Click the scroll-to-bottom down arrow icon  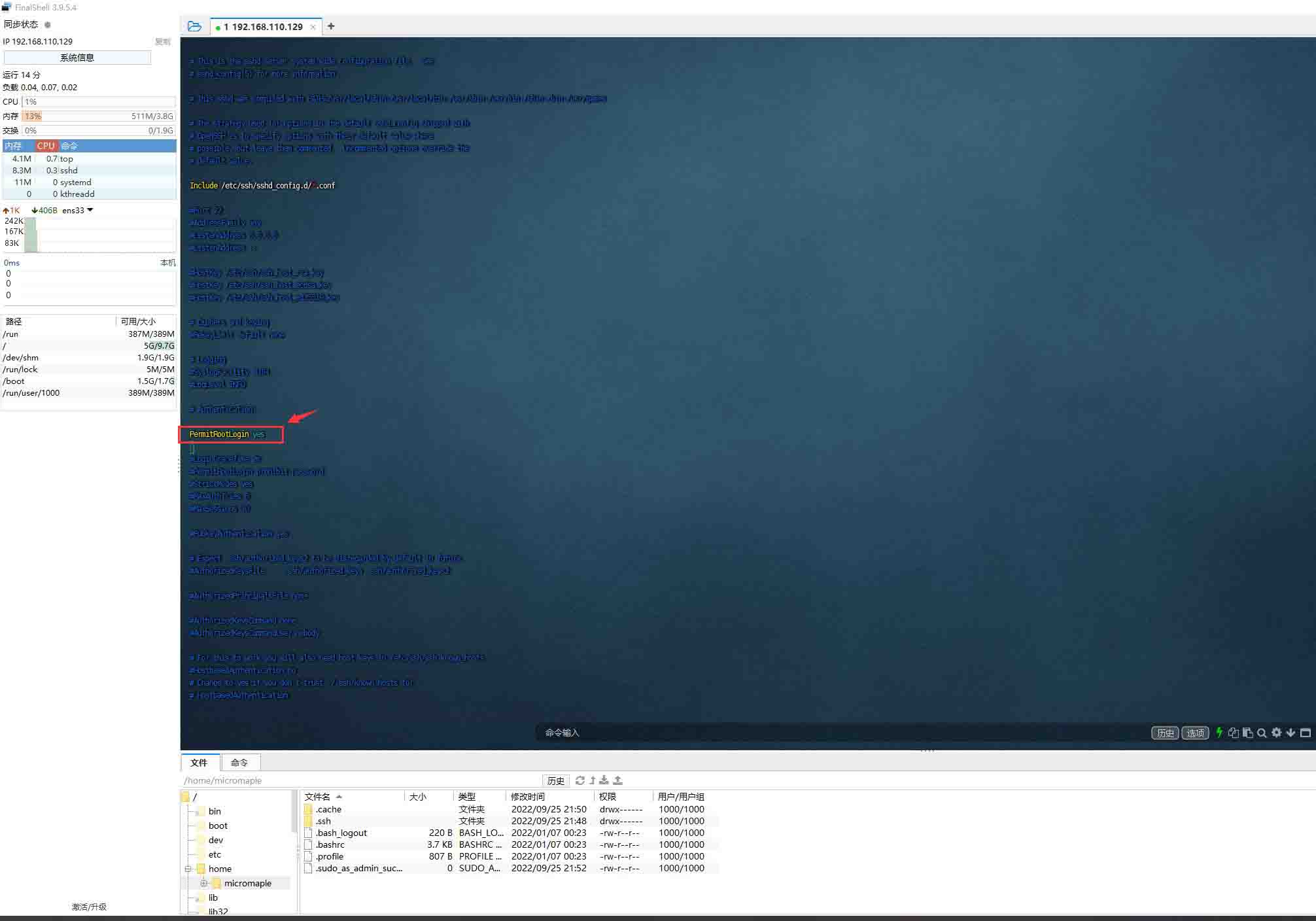click(x=1290, y=733)
